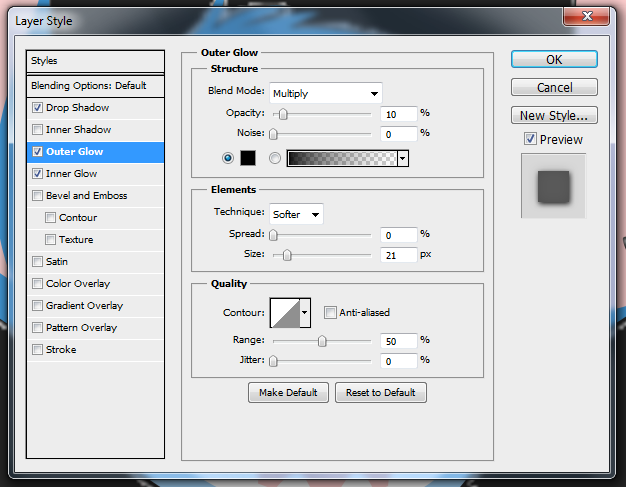Click the Cancel button
The image size is (626, 487).
[554, 87]
